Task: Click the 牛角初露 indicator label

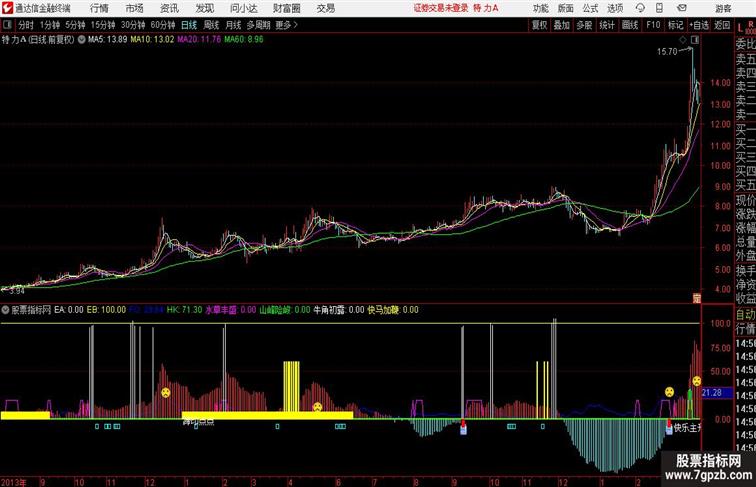Action: [x=329, y=310]
